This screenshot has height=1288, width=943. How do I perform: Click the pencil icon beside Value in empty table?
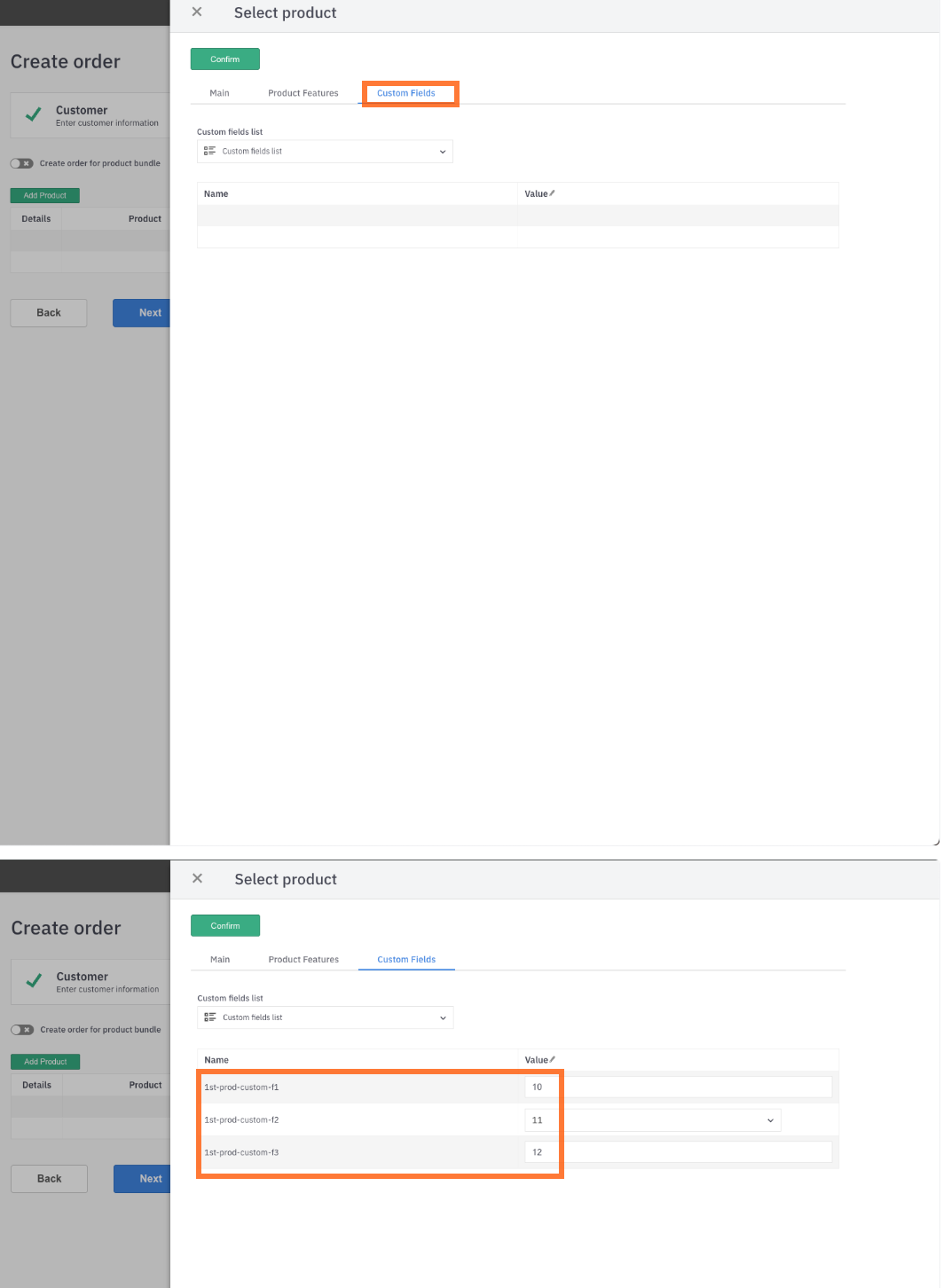552,193
